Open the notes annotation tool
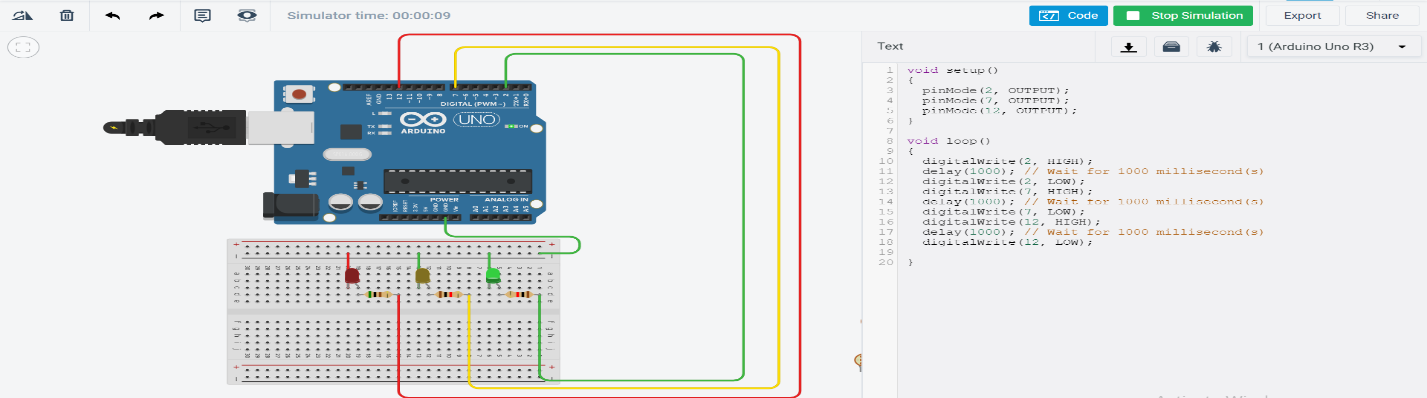This screenshot has width=1427, height=398. point(202,16)
